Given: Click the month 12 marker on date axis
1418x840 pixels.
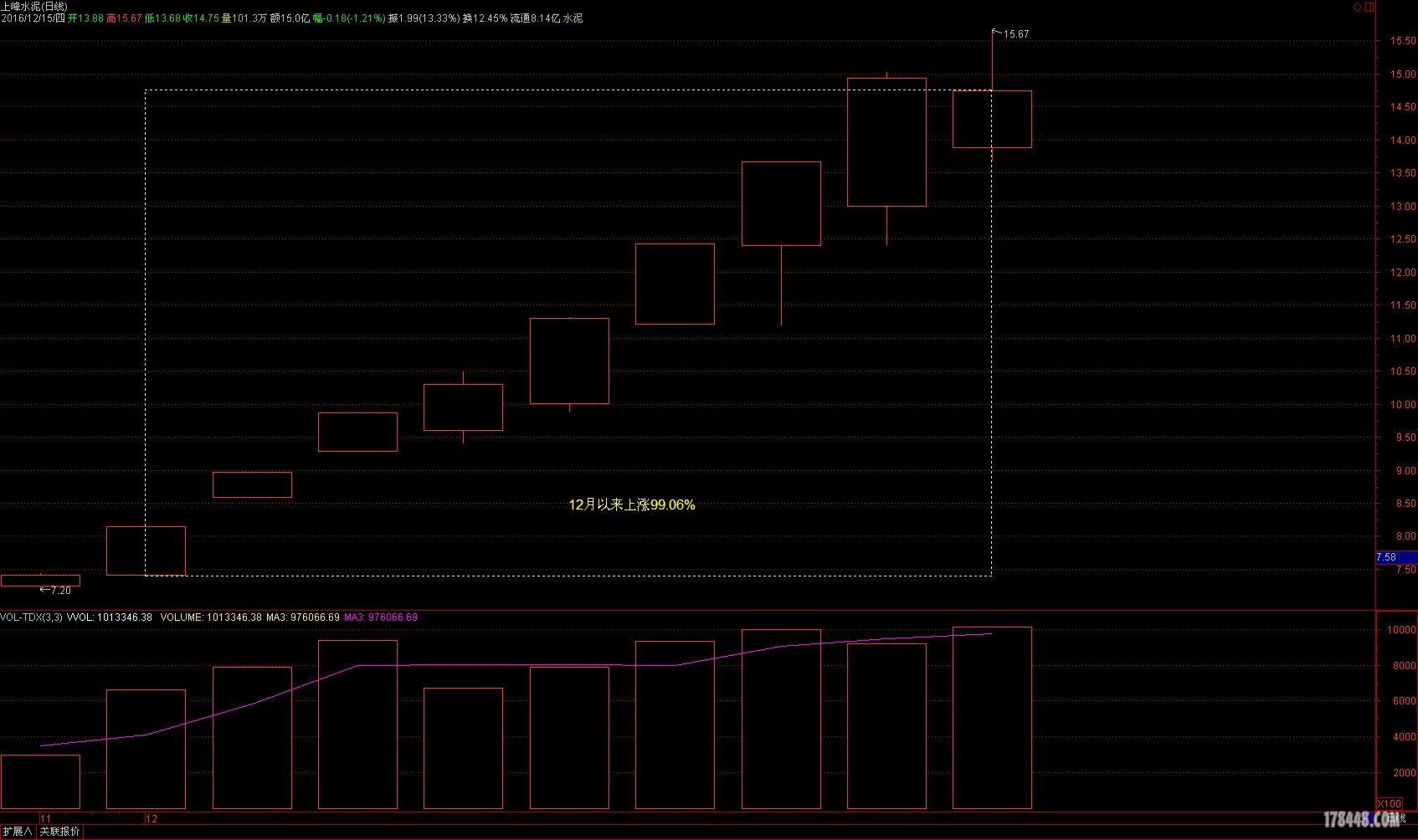Looking at the screenshot, I should tap(152, 819).
